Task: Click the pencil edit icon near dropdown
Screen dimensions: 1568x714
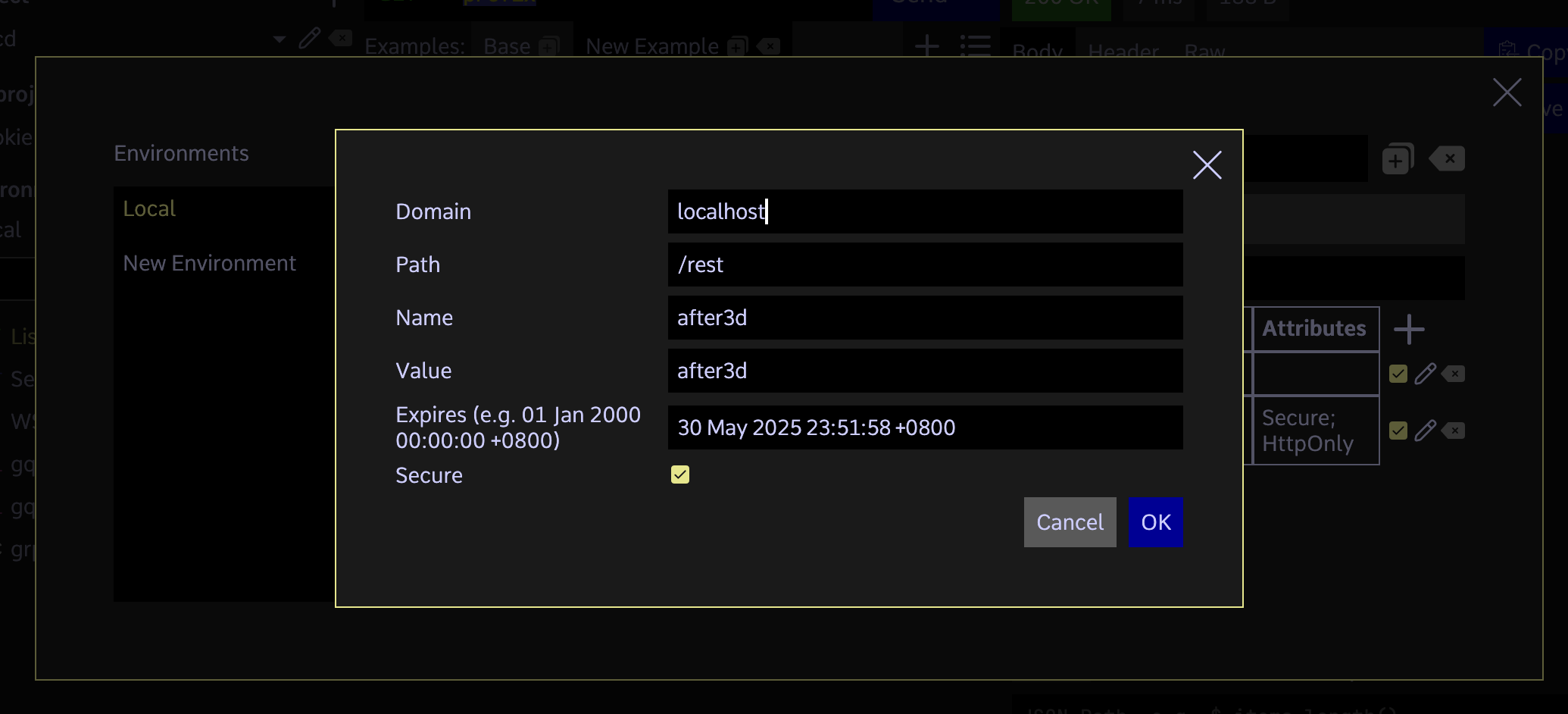Action: 309,38
